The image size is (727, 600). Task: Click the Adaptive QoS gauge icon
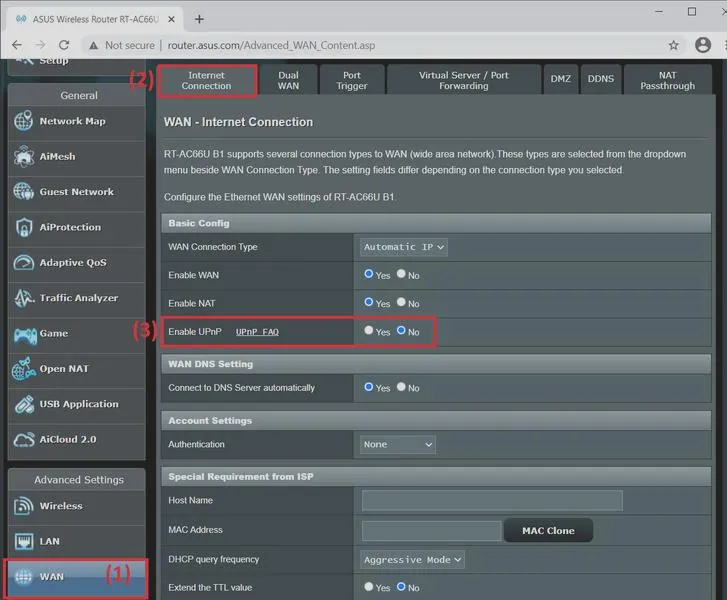(23, 262)
